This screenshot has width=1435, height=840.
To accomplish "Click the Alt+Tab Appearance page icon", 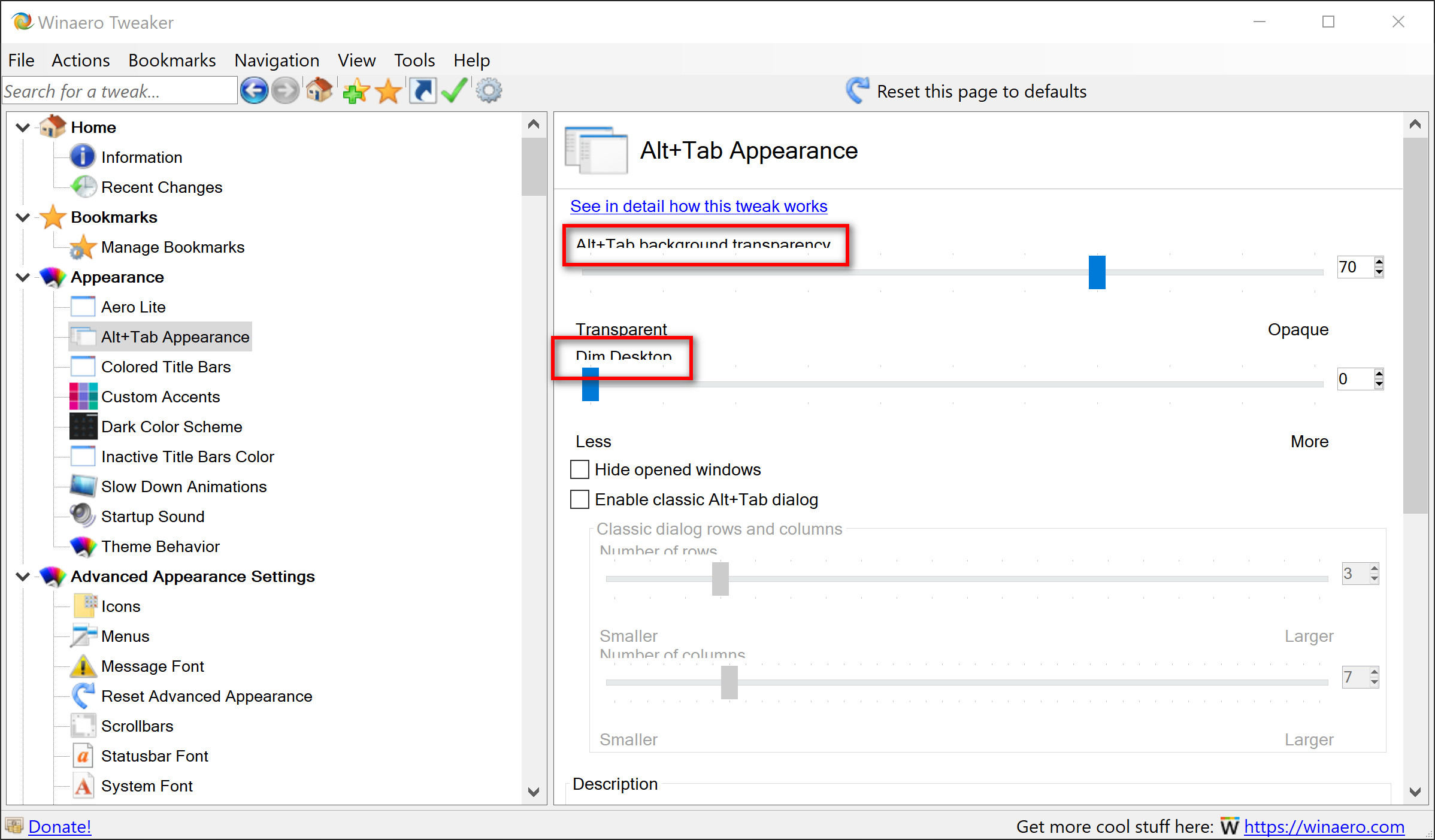I will [x=594, y=150].
